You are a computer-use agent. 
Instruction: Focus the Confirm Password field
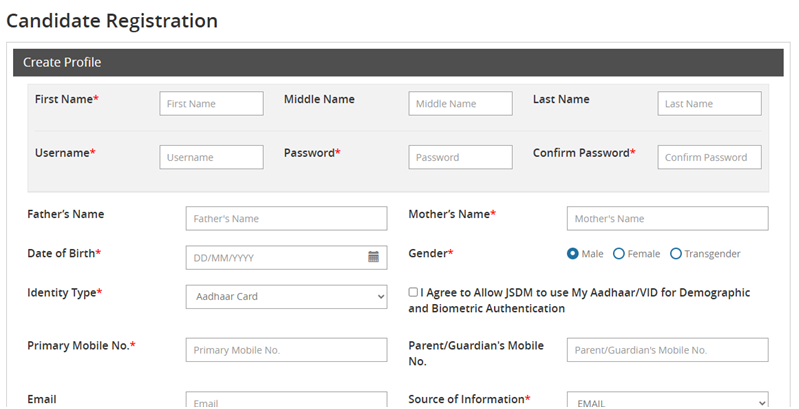(709, 157)
